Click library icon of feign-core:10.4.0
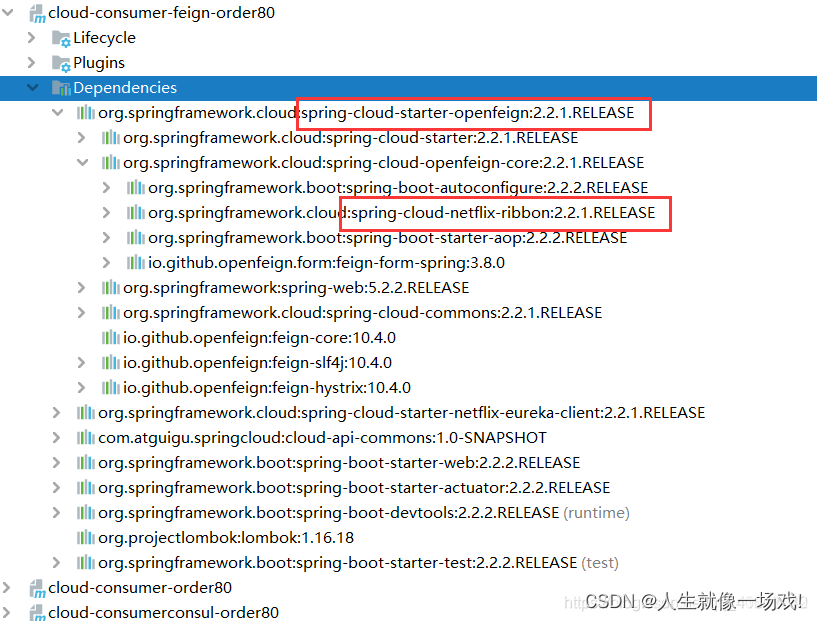Screen dimensions: 817x621 (x=110, y=338)
